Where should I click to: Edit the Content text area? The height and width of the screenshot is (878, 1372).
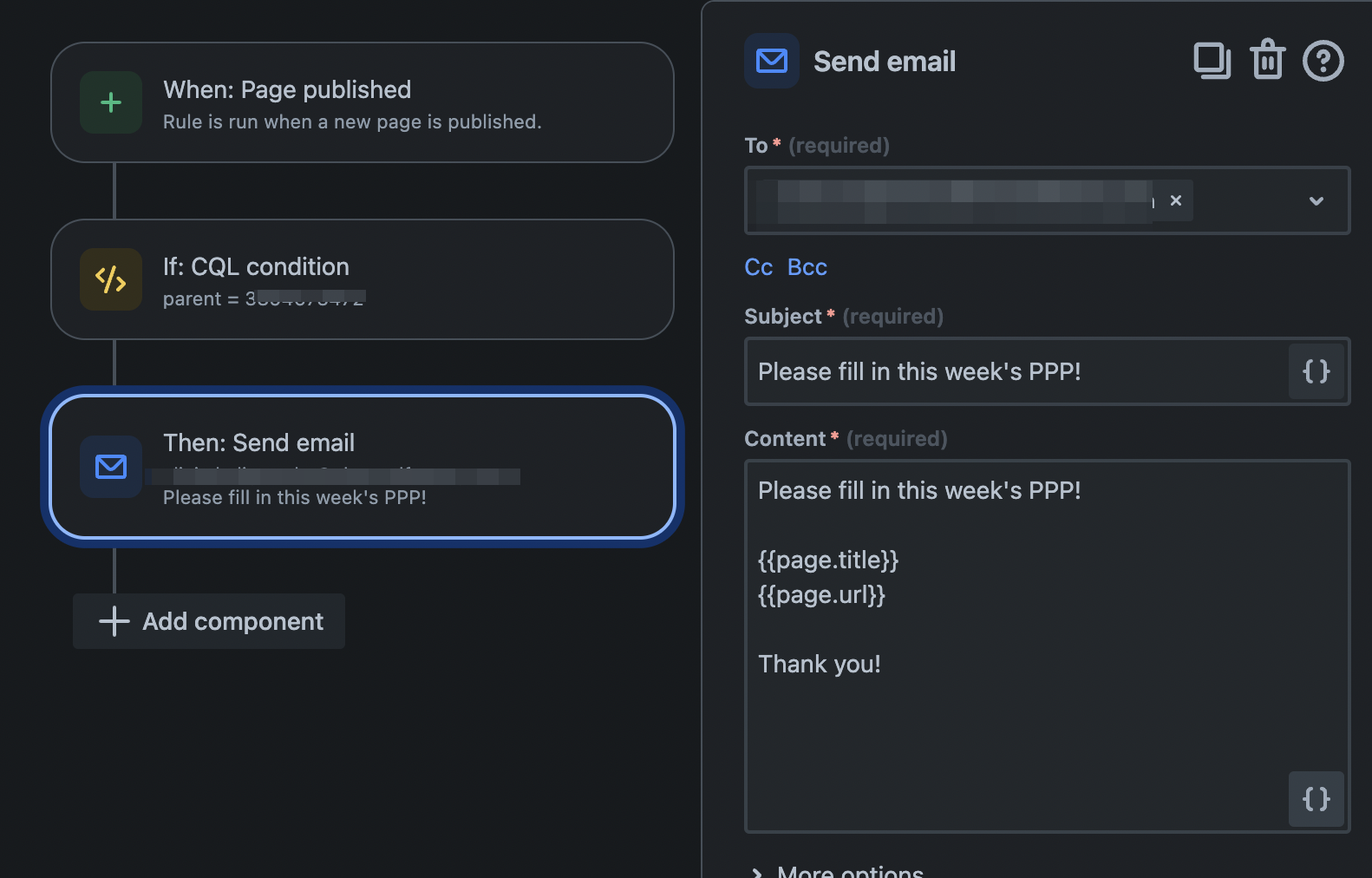(1048, 646)
